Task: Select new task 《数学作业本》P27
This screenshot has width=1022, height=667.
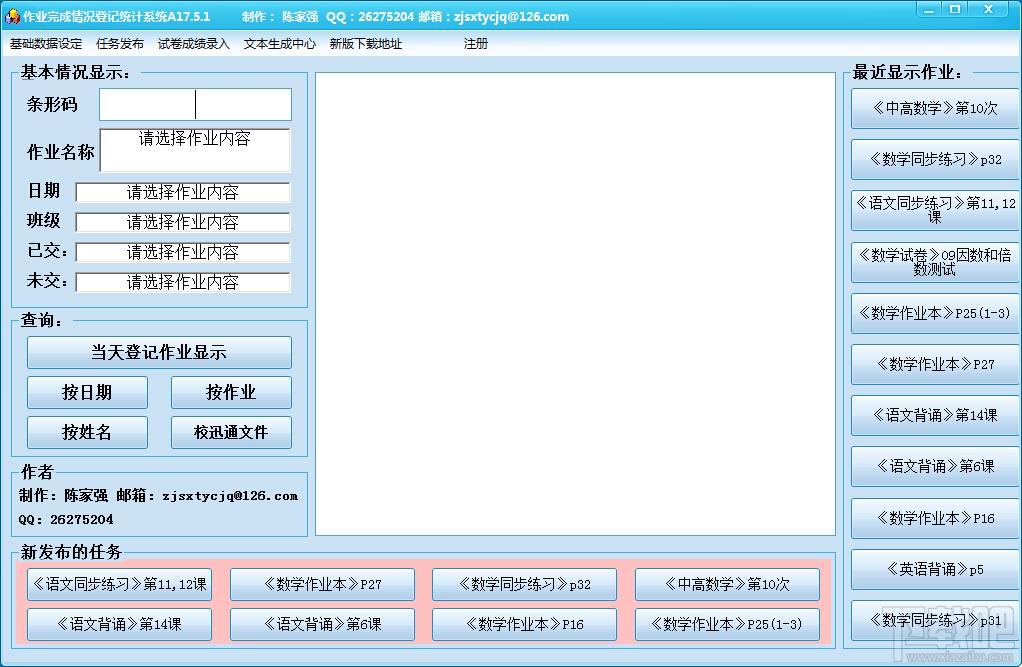Action: click(x=322, y=584)
